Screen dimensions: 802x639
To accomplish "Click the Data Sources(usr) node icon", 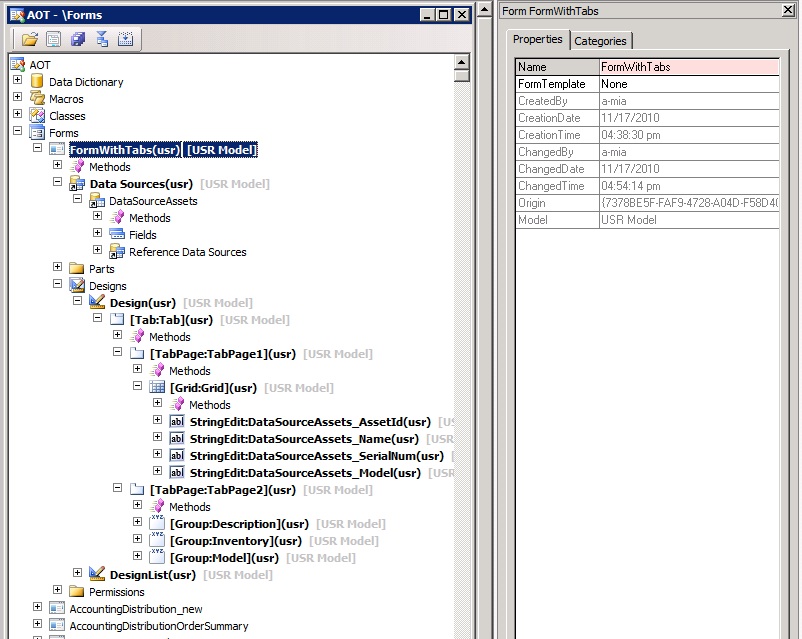I will pyautogui.click(x=77, y=184).
